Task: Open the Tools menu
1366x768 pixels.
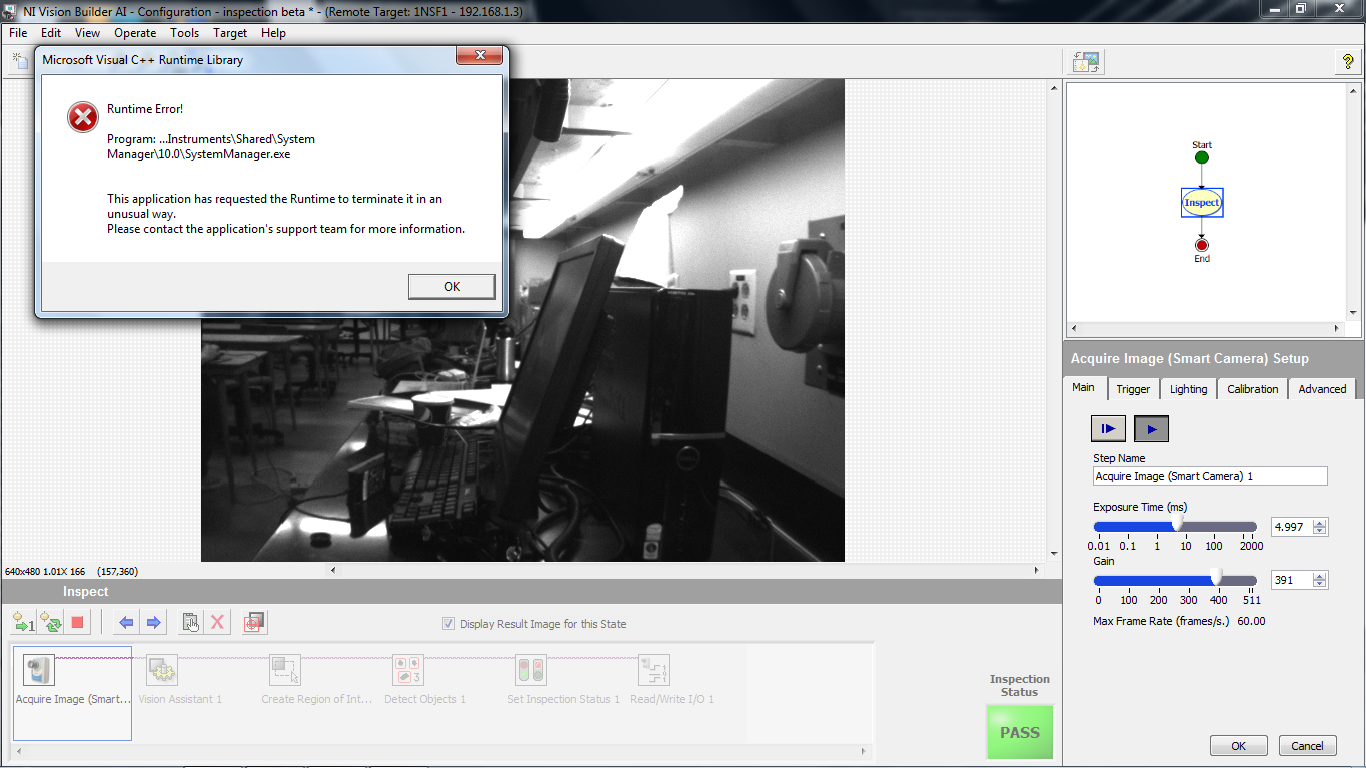Action: pyautogui.click(x=185, y=33)
